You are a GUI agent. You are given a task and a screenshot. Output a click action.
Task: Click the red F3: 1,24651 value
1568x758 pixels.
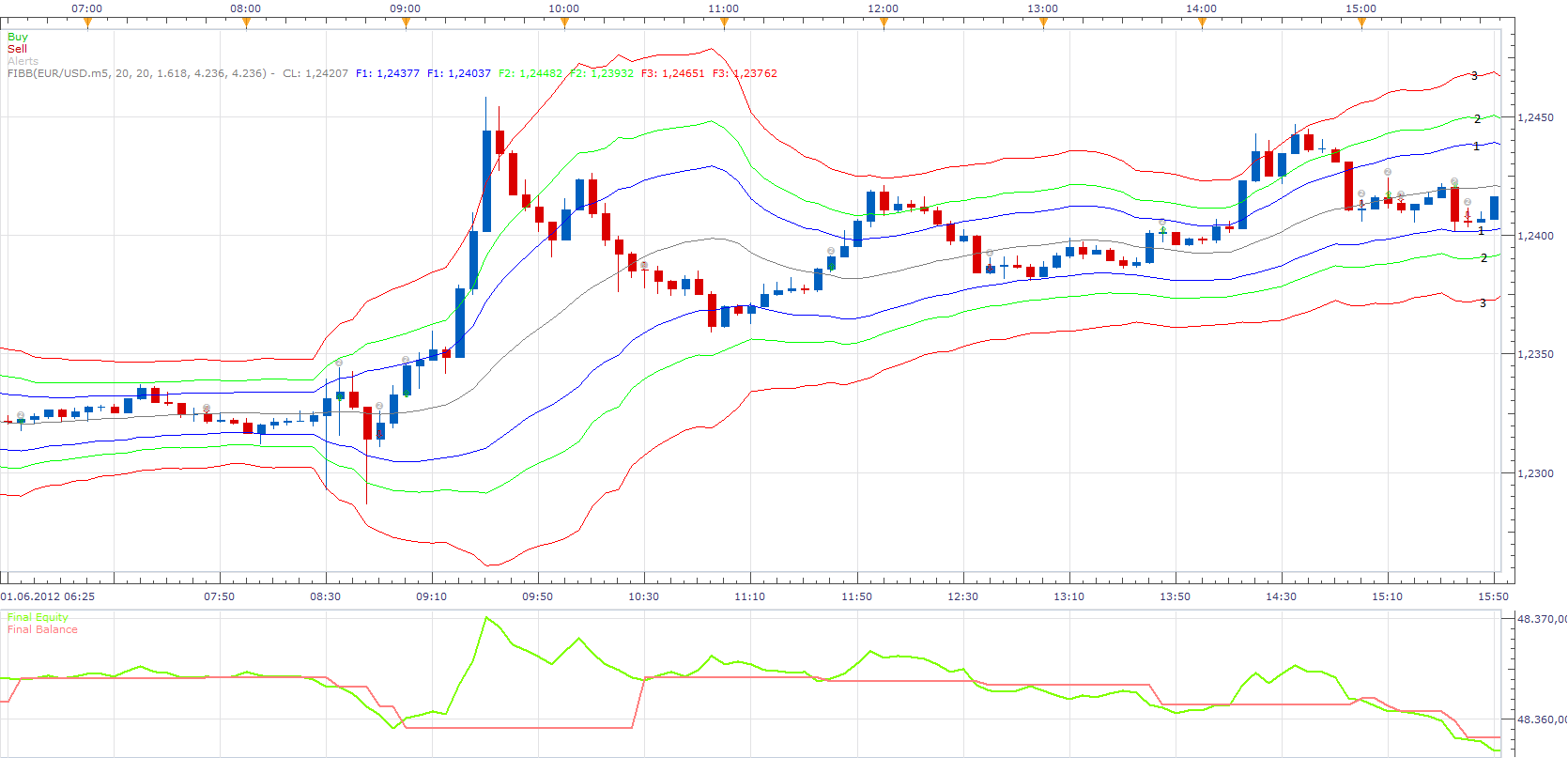pos(672,73)
